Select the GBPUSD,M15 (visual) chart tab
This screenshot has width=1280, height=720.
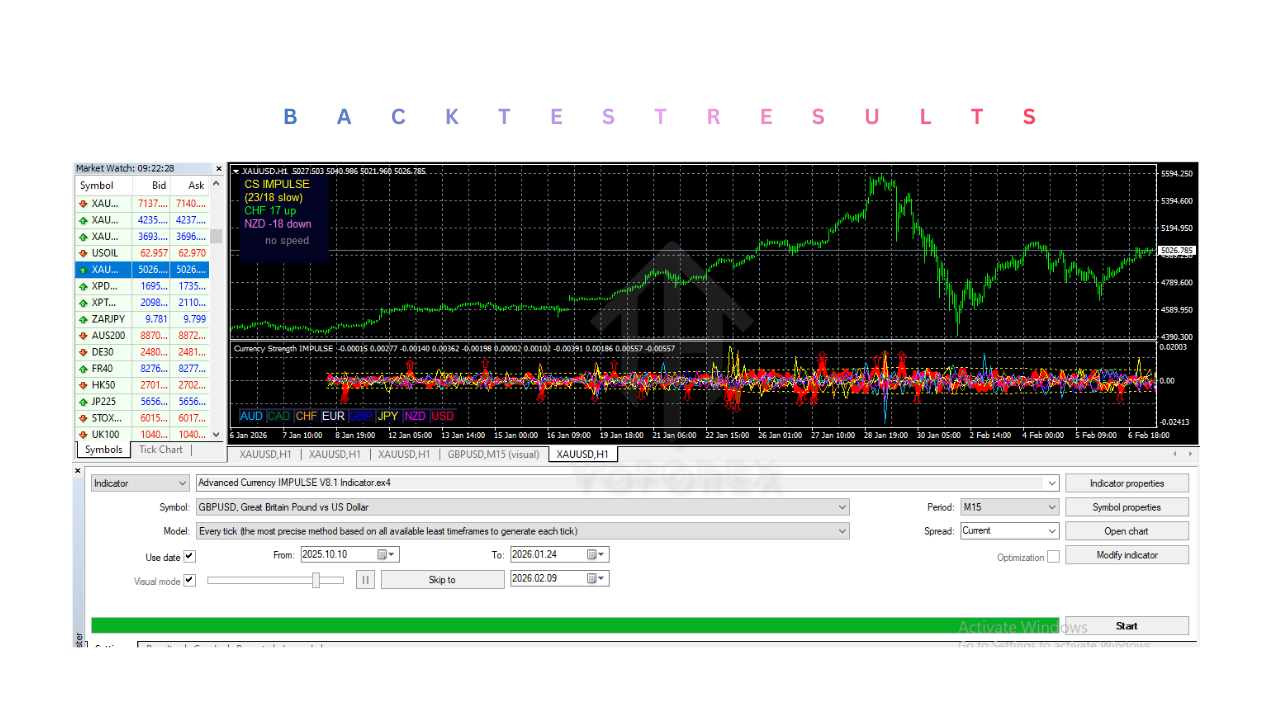coord(493,453)
